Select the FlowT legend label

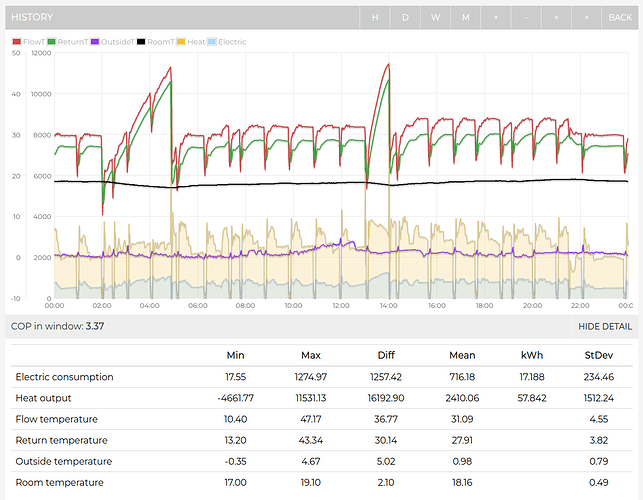click(x=34, y=42)
